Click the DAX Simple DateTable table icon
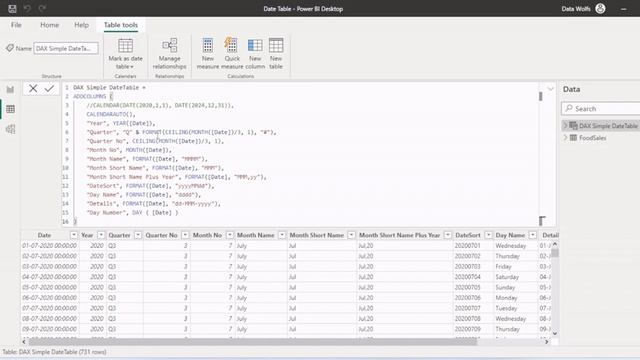This screenshot has width=640, height=360. point(573,126)
